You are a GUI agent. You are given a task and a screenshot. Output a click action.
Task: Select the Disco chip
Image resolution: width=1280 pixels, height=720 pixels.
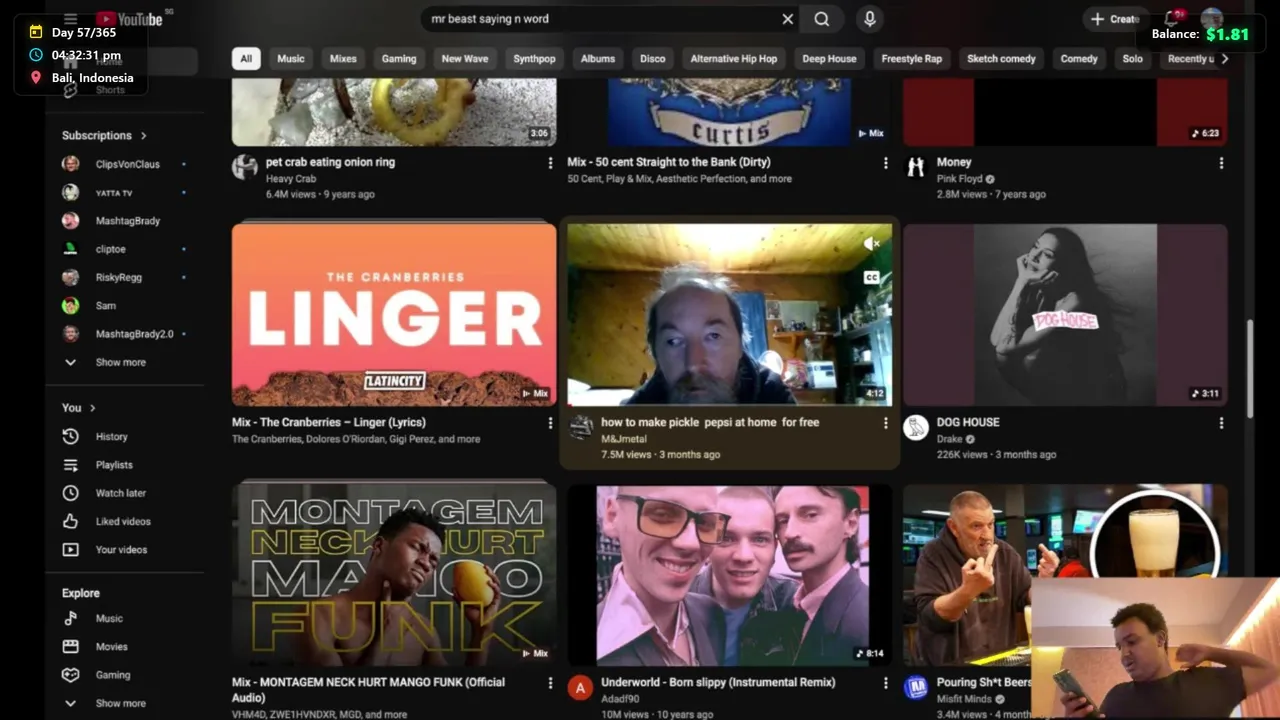[653, 59]
